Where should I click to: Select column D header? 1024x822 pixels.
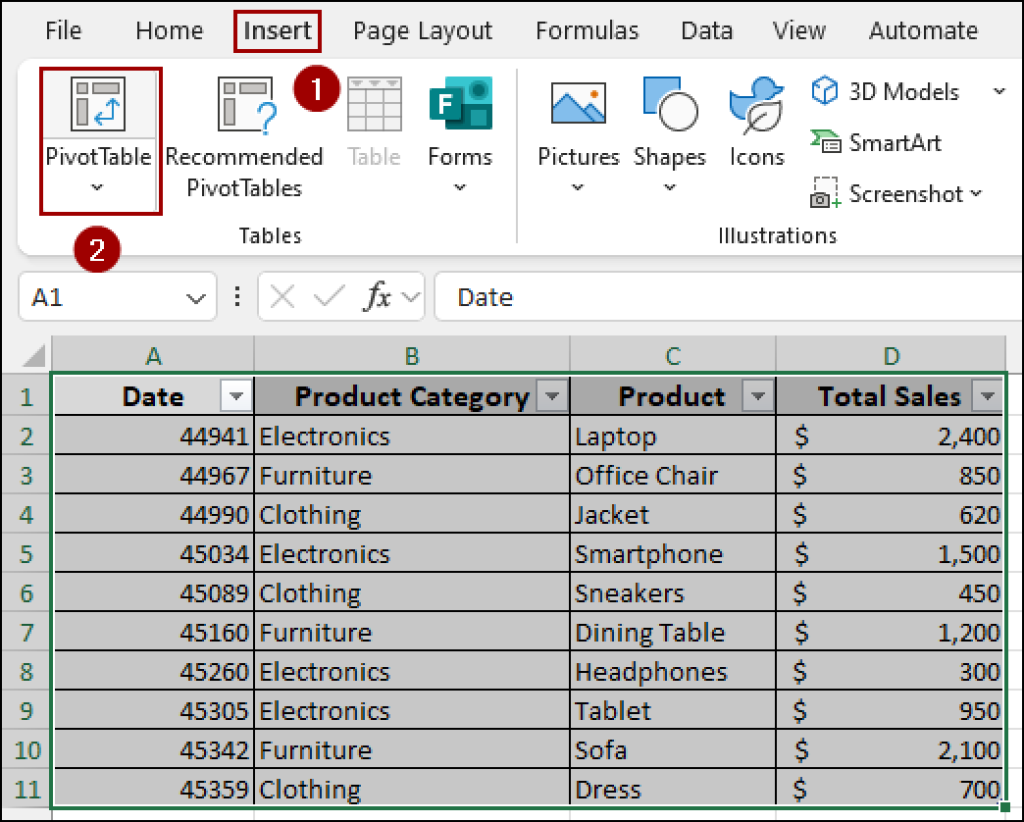pos(891,355)
